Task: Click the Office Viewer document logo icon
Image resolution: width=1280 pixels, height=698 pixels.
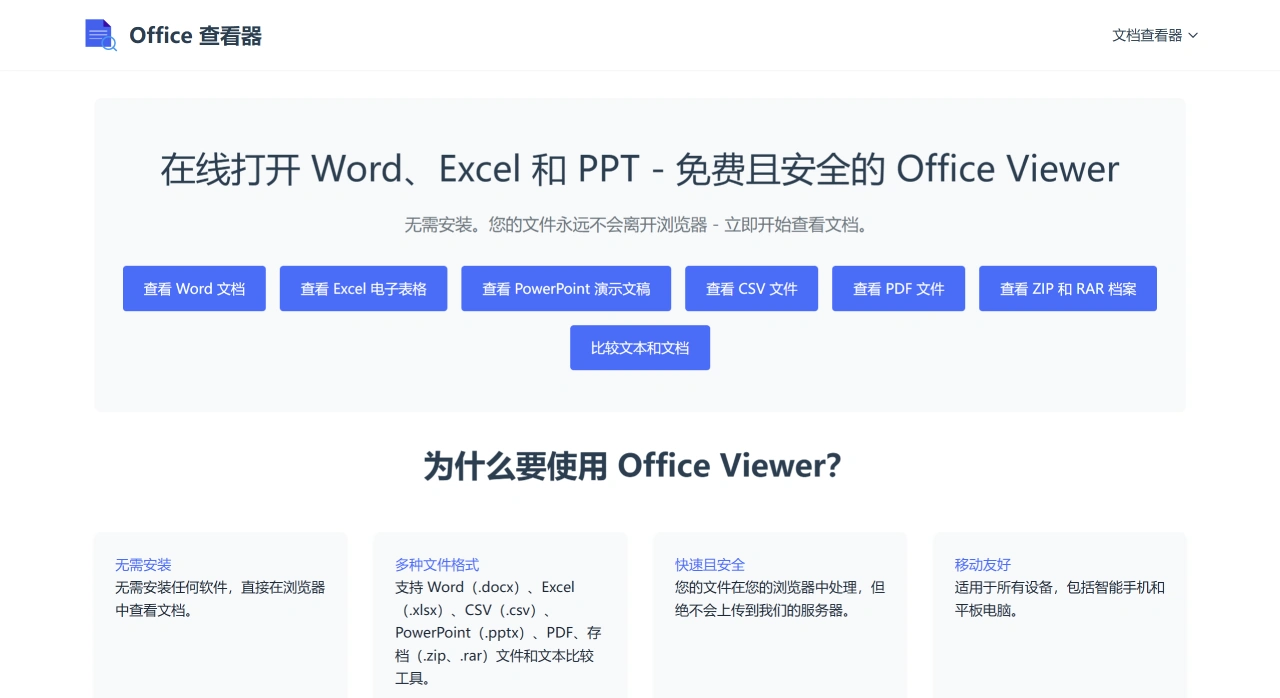Action: 101,35
